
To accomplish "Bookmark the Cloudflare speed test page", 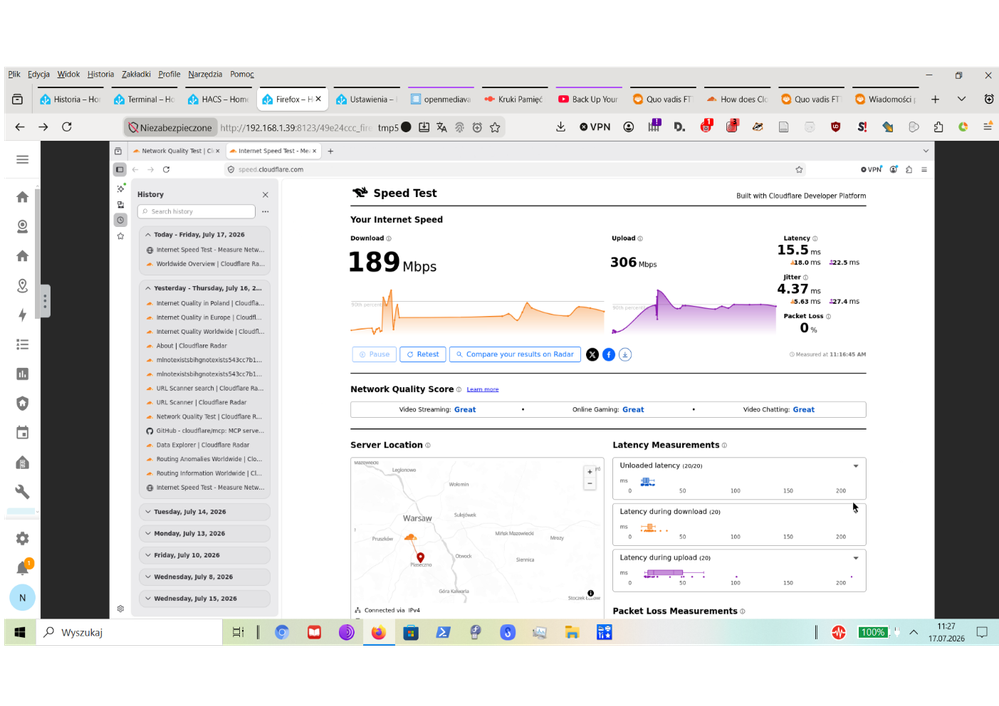I will click(x=799, y=169).
